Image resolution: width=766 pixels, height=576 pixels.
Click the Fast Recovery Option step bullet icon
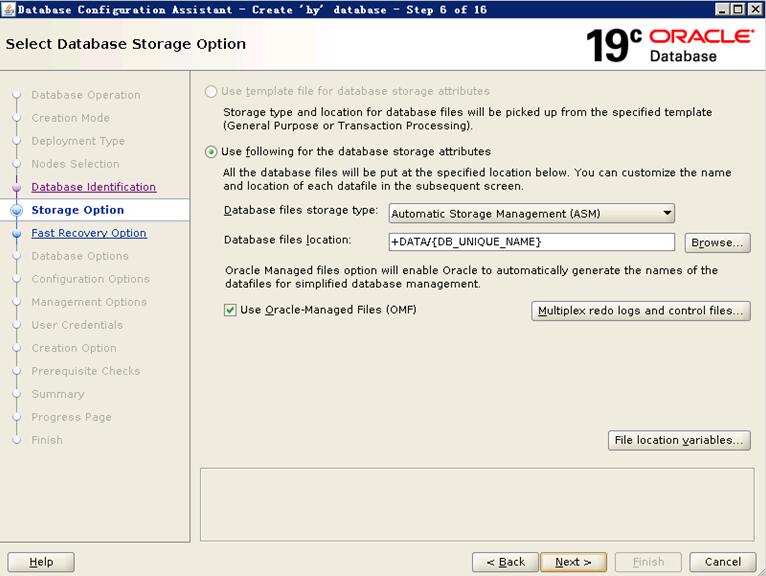pos(17,234)
